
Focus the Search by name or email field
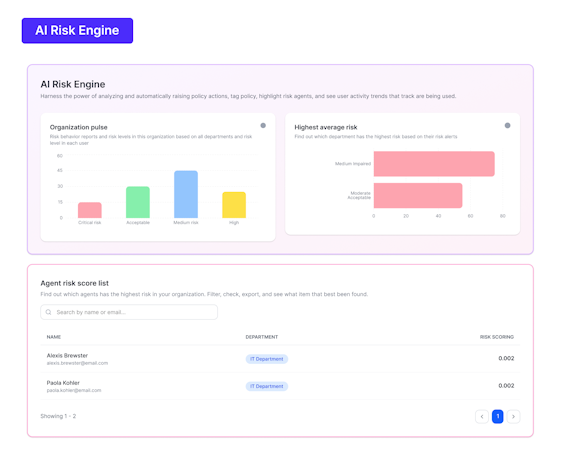point(129,312)
